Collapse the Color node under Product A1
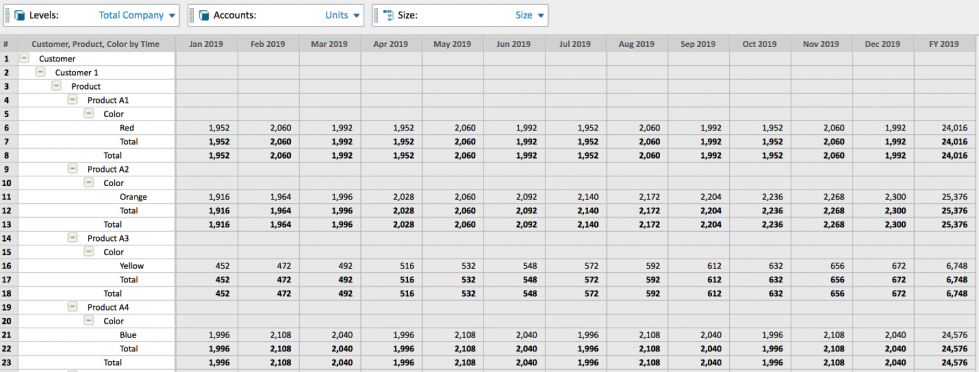The height and width of the screenshot is (372, 979). [89, 114]
